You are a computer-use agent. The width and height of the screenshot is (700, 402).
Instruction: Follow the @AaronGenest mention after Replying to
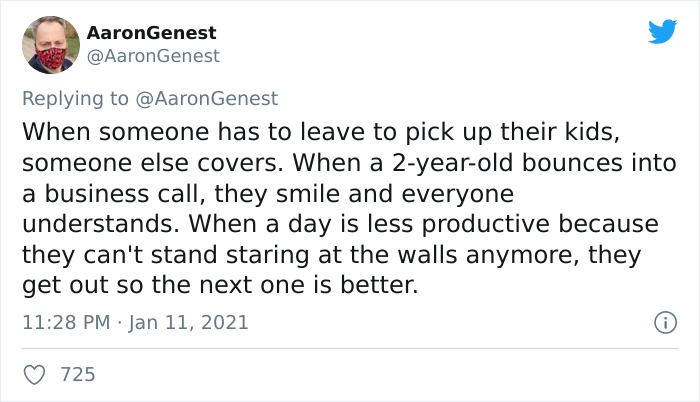coord(206,98)
